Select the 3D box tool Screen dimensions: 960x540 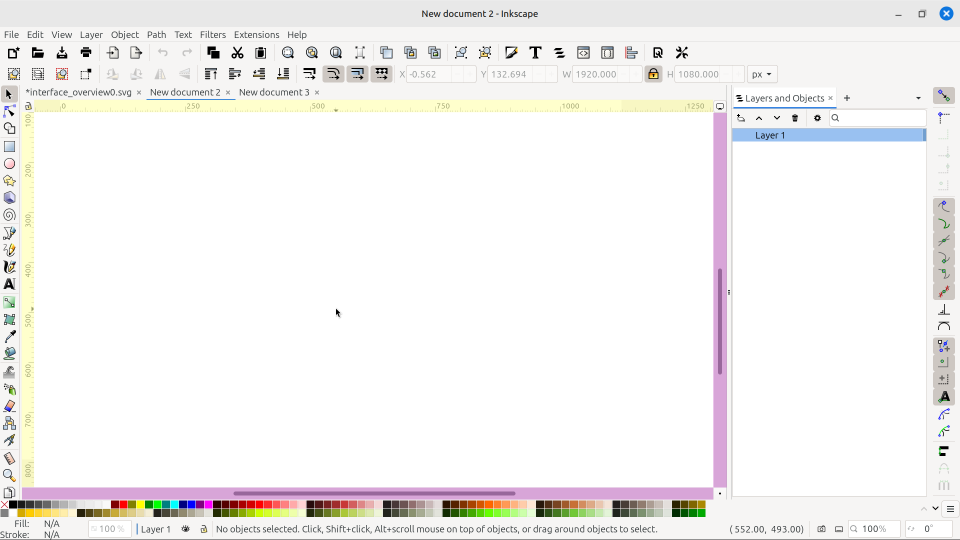click(x=9, y=198)
